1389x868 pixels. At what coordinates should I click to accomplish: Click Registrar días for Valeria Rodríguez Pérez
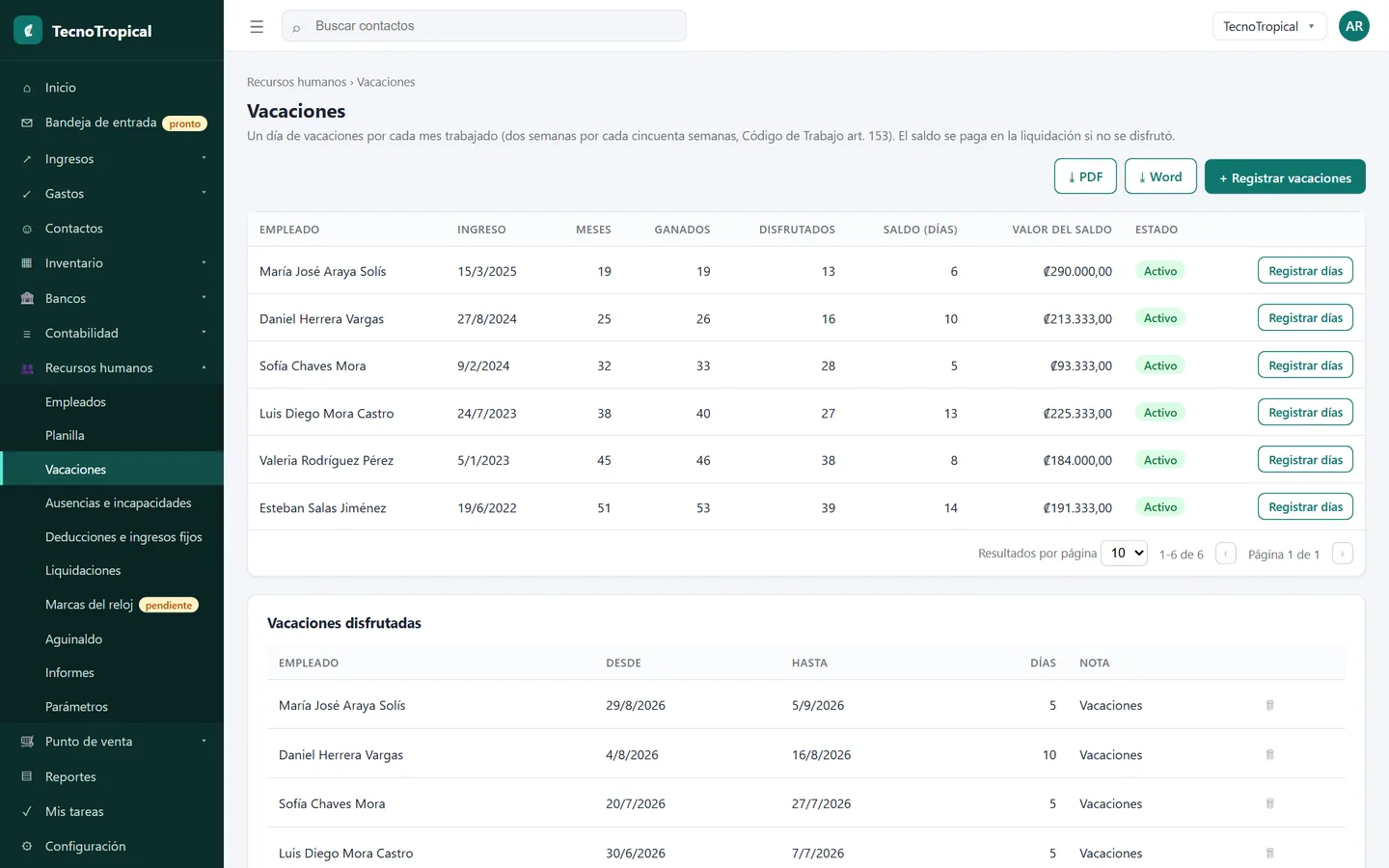1305,460
